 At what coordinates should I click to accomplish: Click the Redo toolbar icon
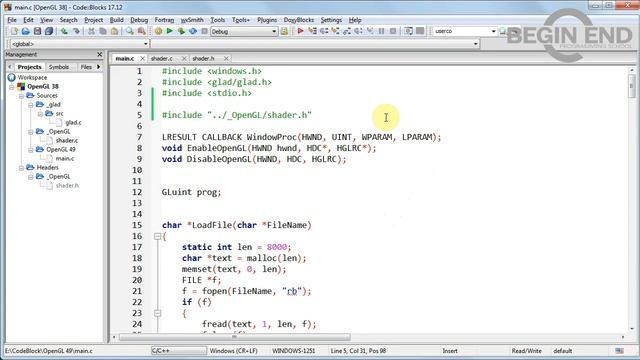(x=76, y=31)
